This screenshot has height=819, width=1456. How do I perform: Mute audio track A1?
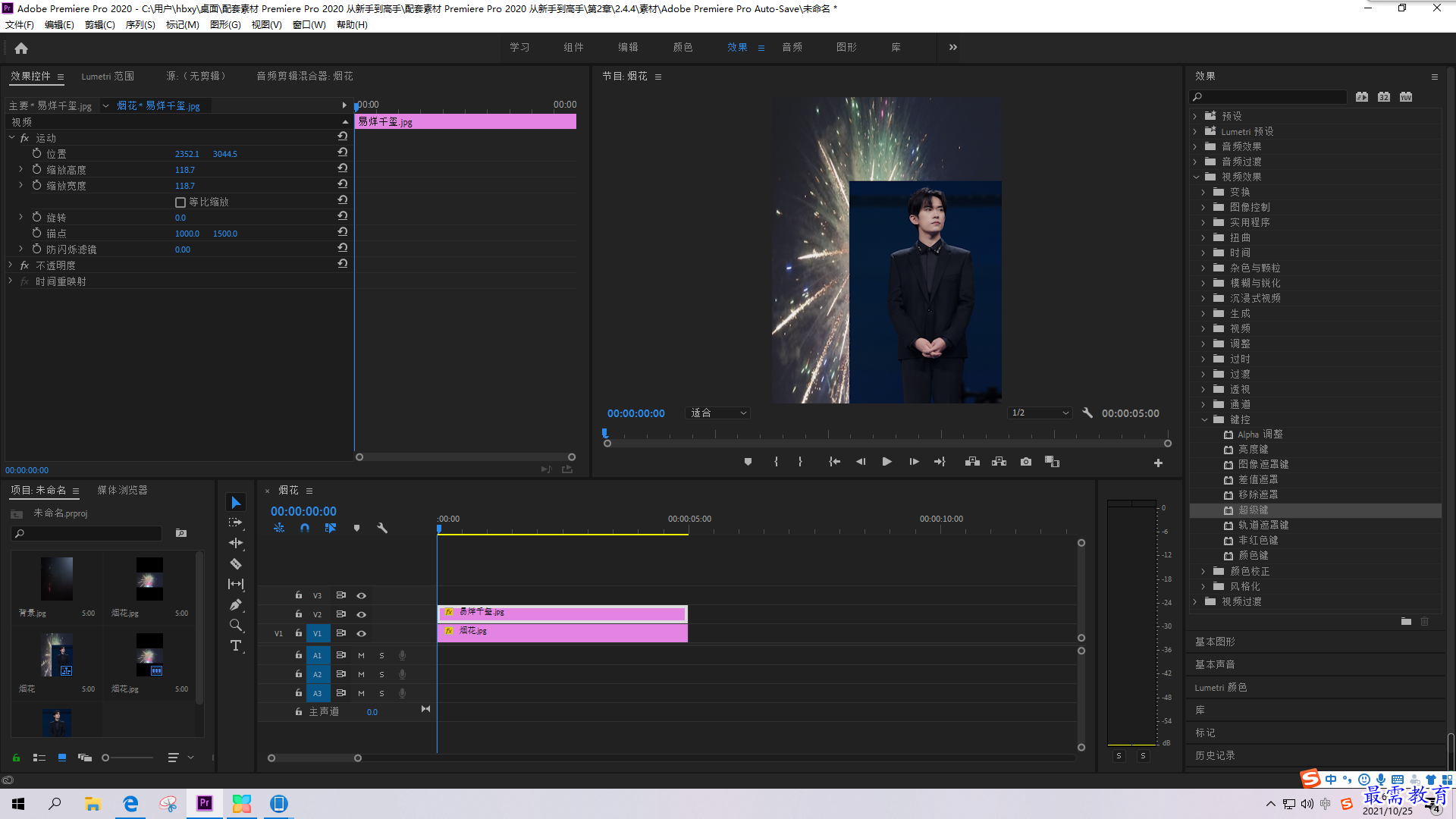[x=361, y=655]
